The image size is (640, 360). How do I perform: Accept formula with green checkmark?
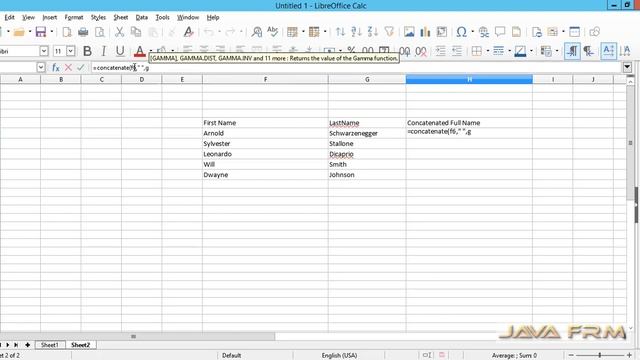(80, 67)
